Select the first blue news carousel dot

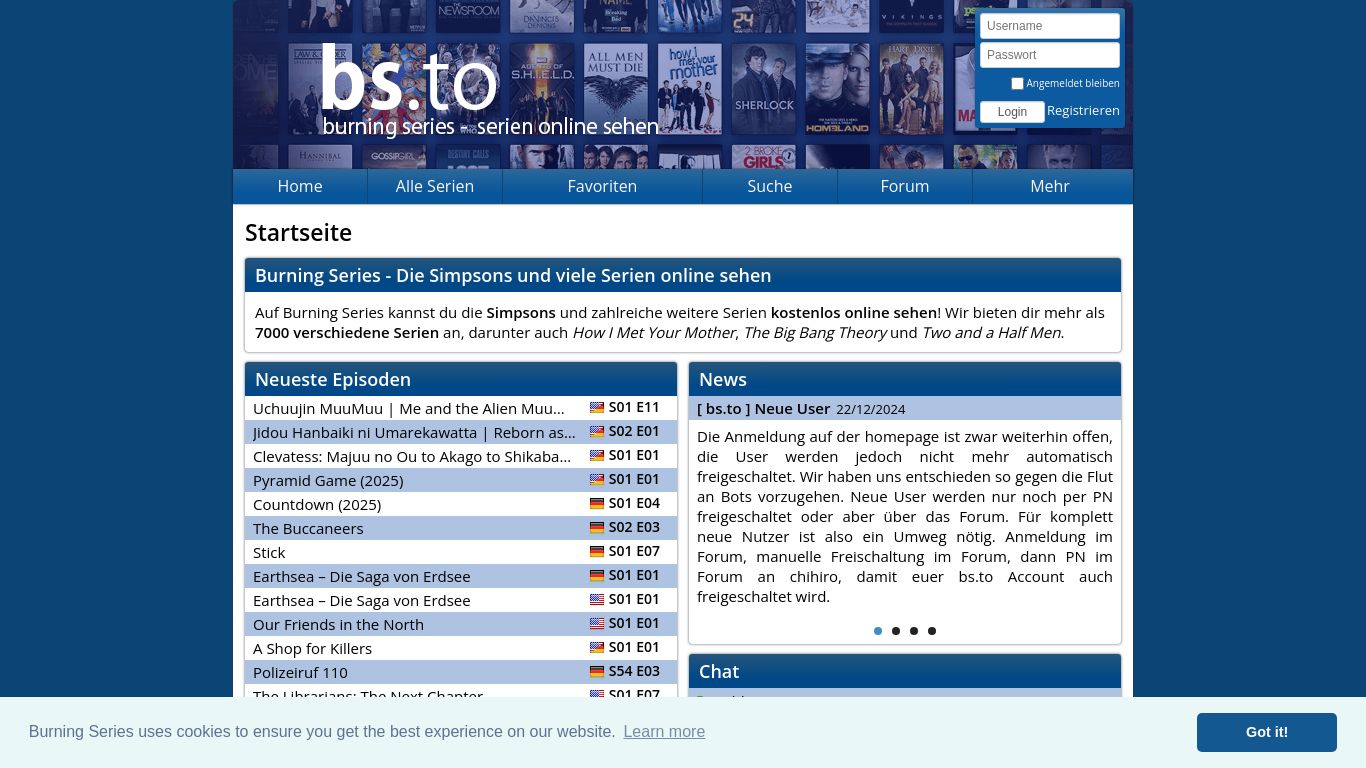click(878, 631)
